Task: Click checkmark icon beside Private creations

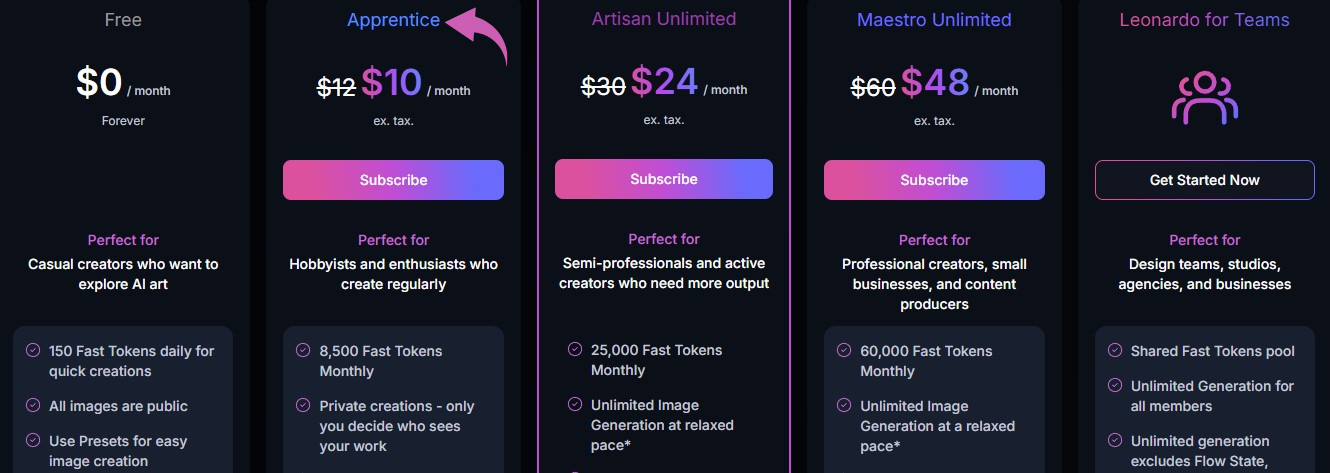Action: (303, 406)
